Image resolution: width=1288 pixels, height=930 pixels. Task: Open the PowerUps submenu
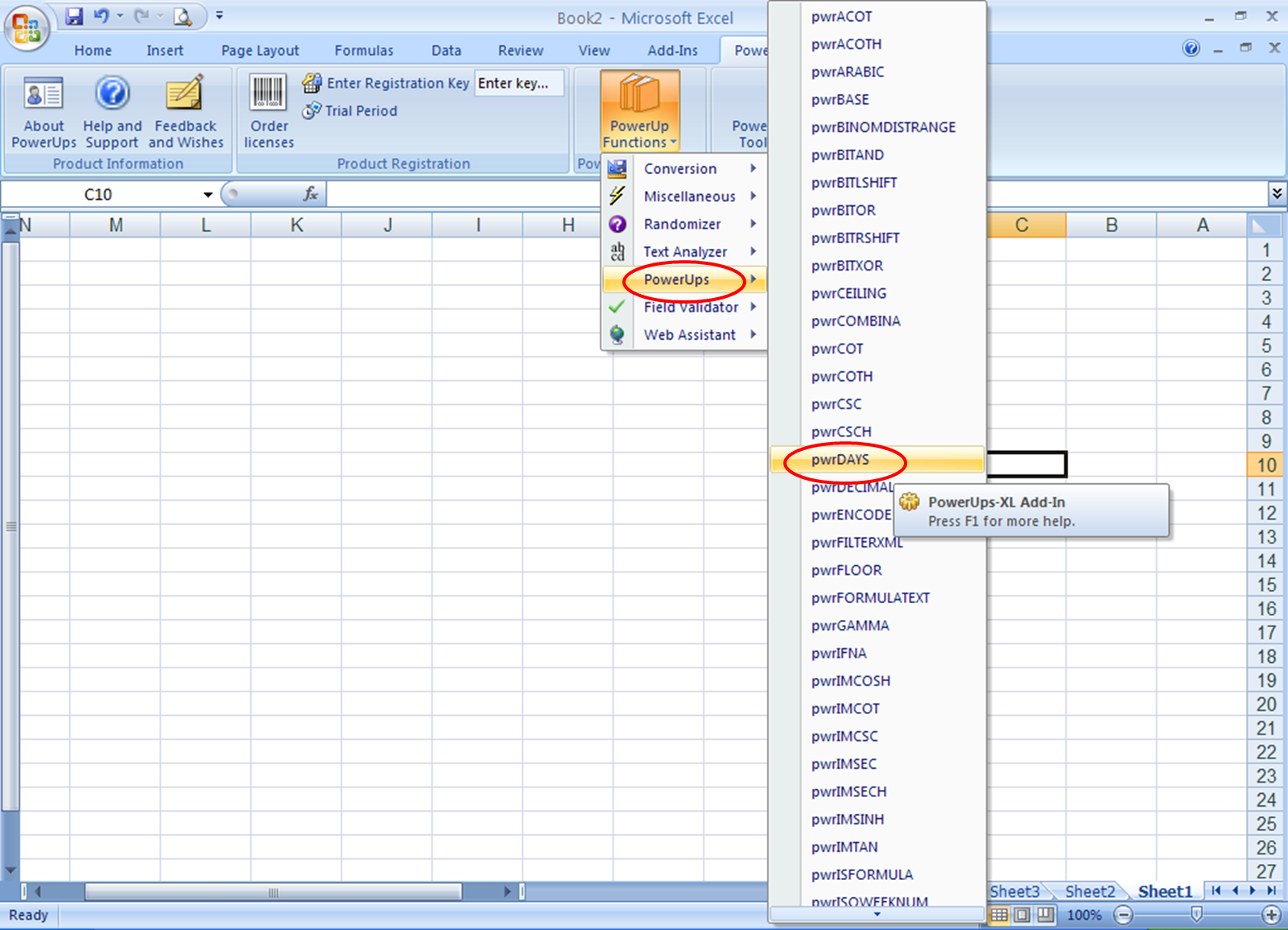(683, 279)
